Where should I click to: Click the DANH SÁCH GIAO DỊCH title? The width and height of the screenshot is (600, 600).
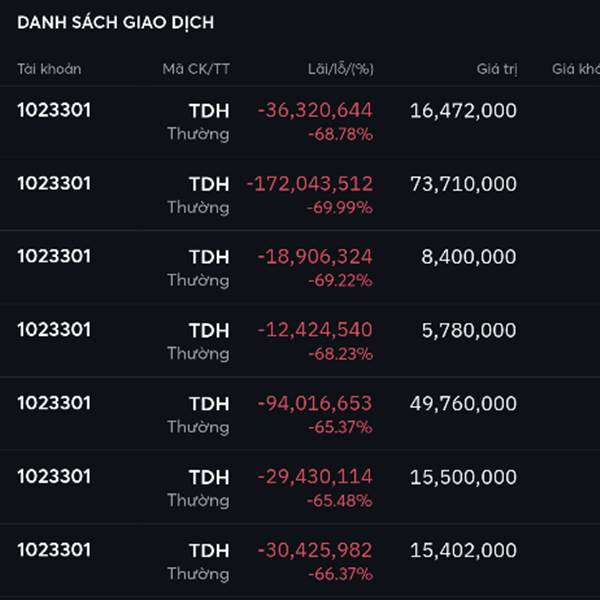[116, 23]
